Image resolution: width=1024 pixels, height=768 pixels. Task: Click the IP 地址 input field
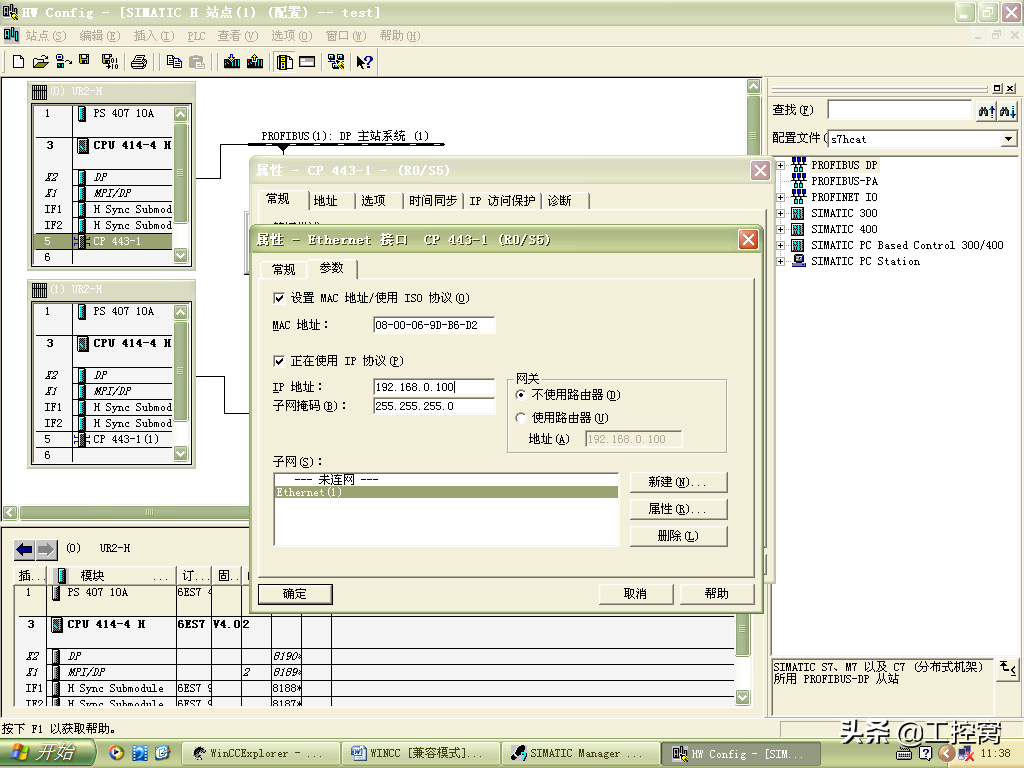pyautogui.click(x=433, y=387)
